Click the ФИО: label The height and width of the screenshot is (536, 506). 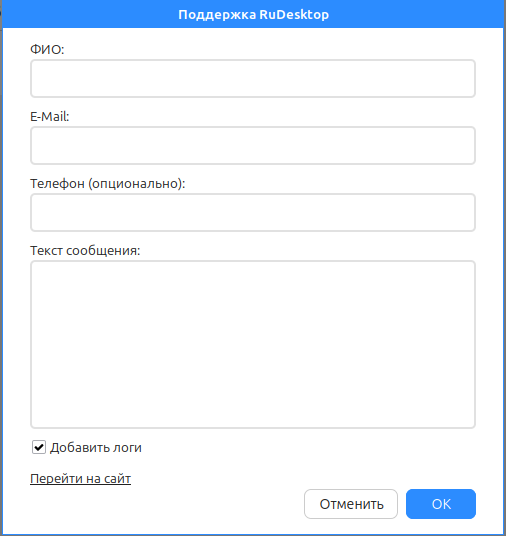[47, 50]
